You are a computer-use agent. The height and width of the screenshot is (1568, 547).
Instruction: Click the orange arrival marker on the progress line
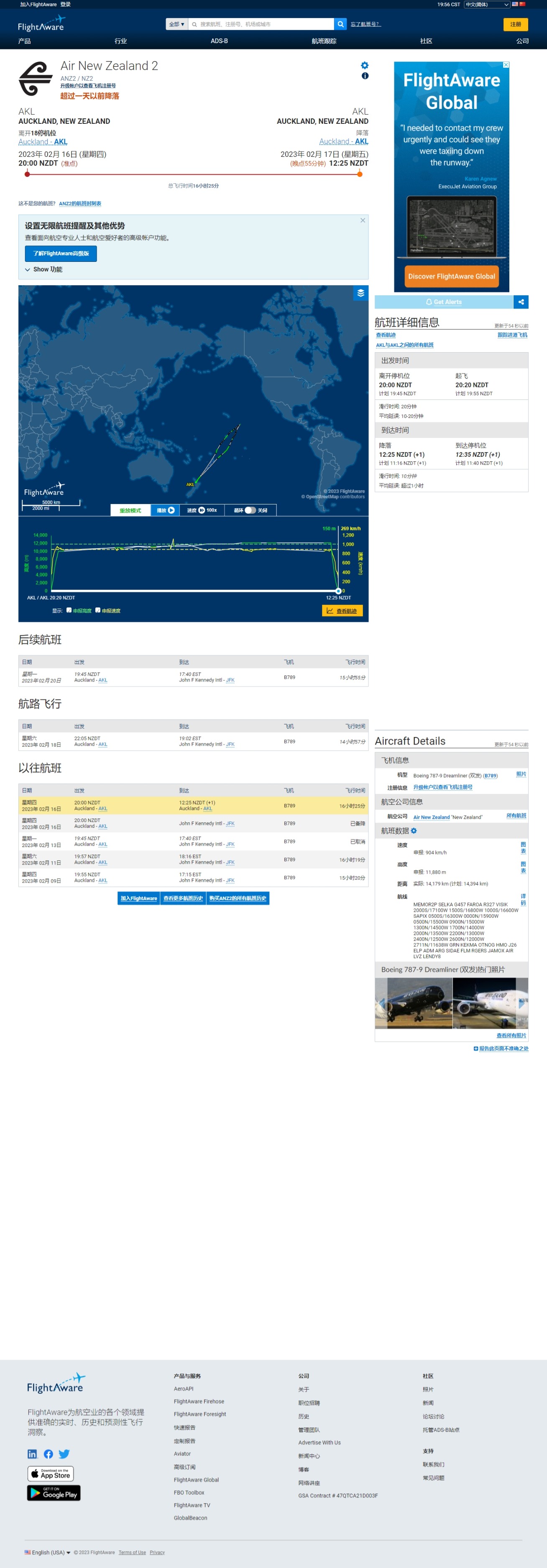tap(360, 174)
